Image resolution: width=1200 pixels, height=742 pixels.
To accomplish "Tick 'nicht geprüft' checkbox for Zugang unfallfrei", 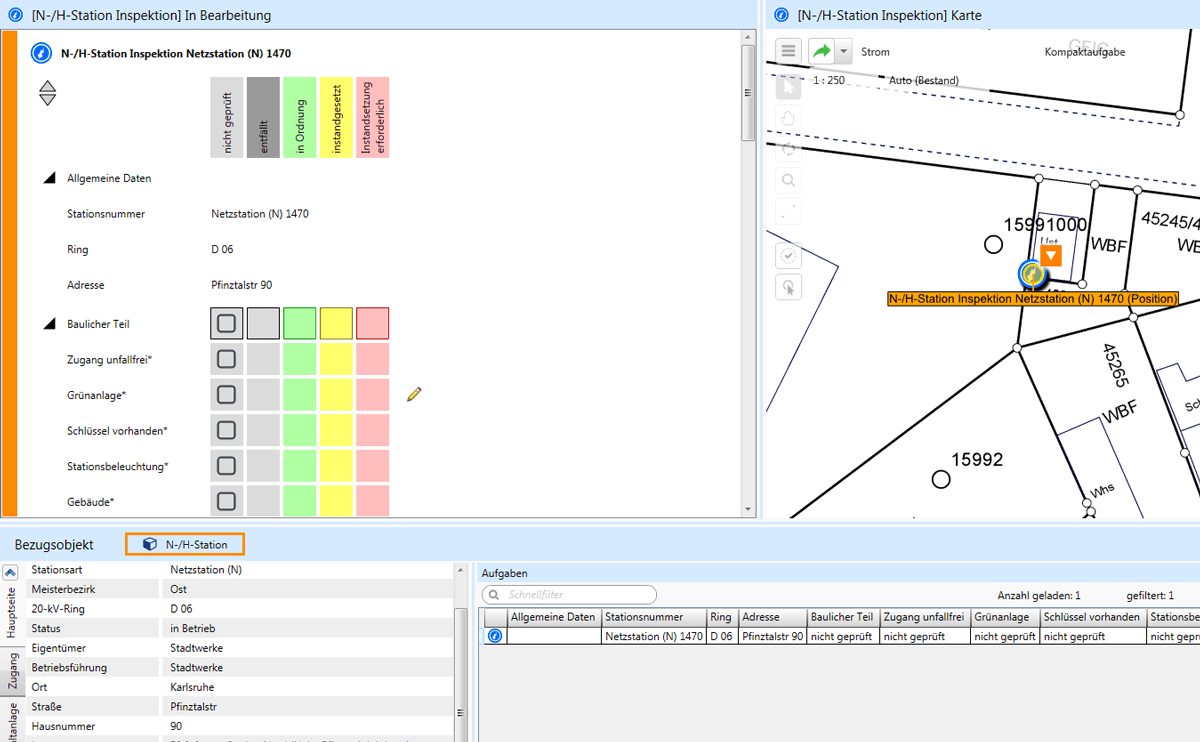I will click(227, 359).
